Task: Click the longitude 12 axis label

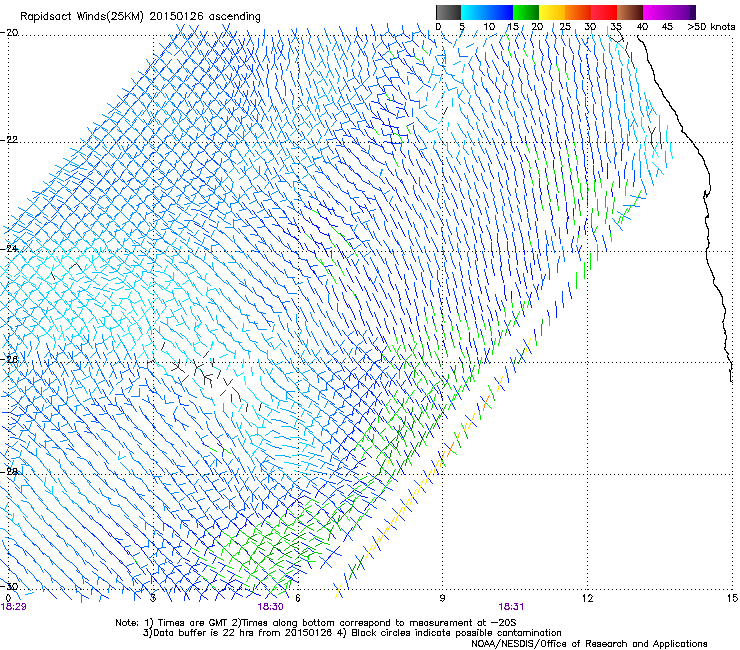Action: click(x=587, y=598)
